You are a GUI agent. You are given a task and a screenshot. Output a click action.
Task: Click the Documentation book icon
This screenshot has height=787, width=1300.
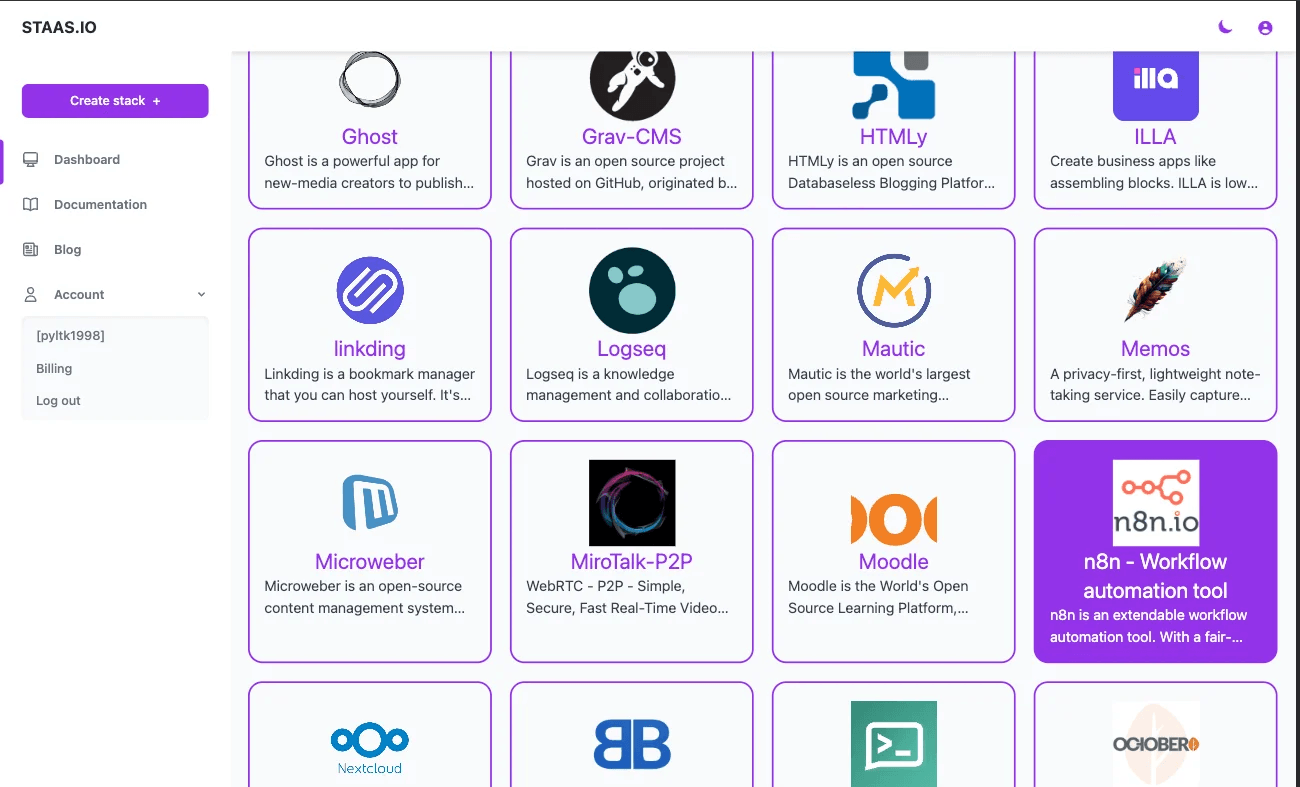(31, 205)
